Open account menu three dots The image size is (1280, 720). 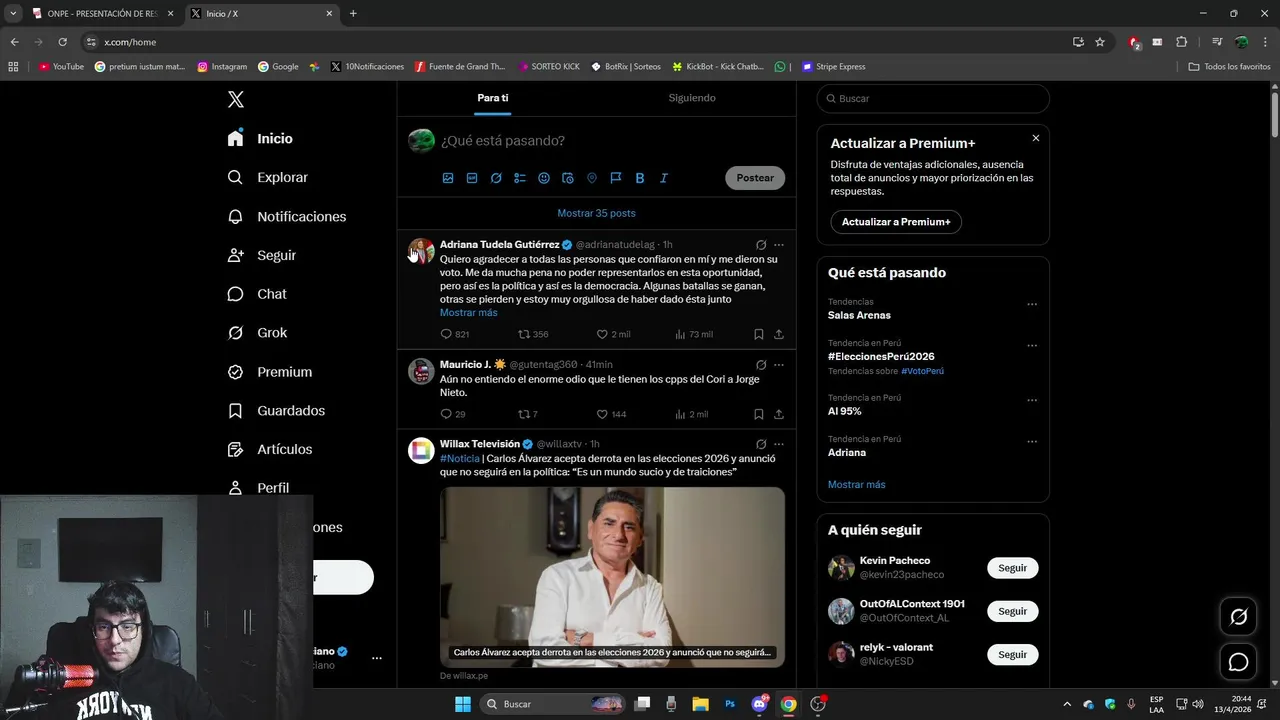(x=377, y=658)
